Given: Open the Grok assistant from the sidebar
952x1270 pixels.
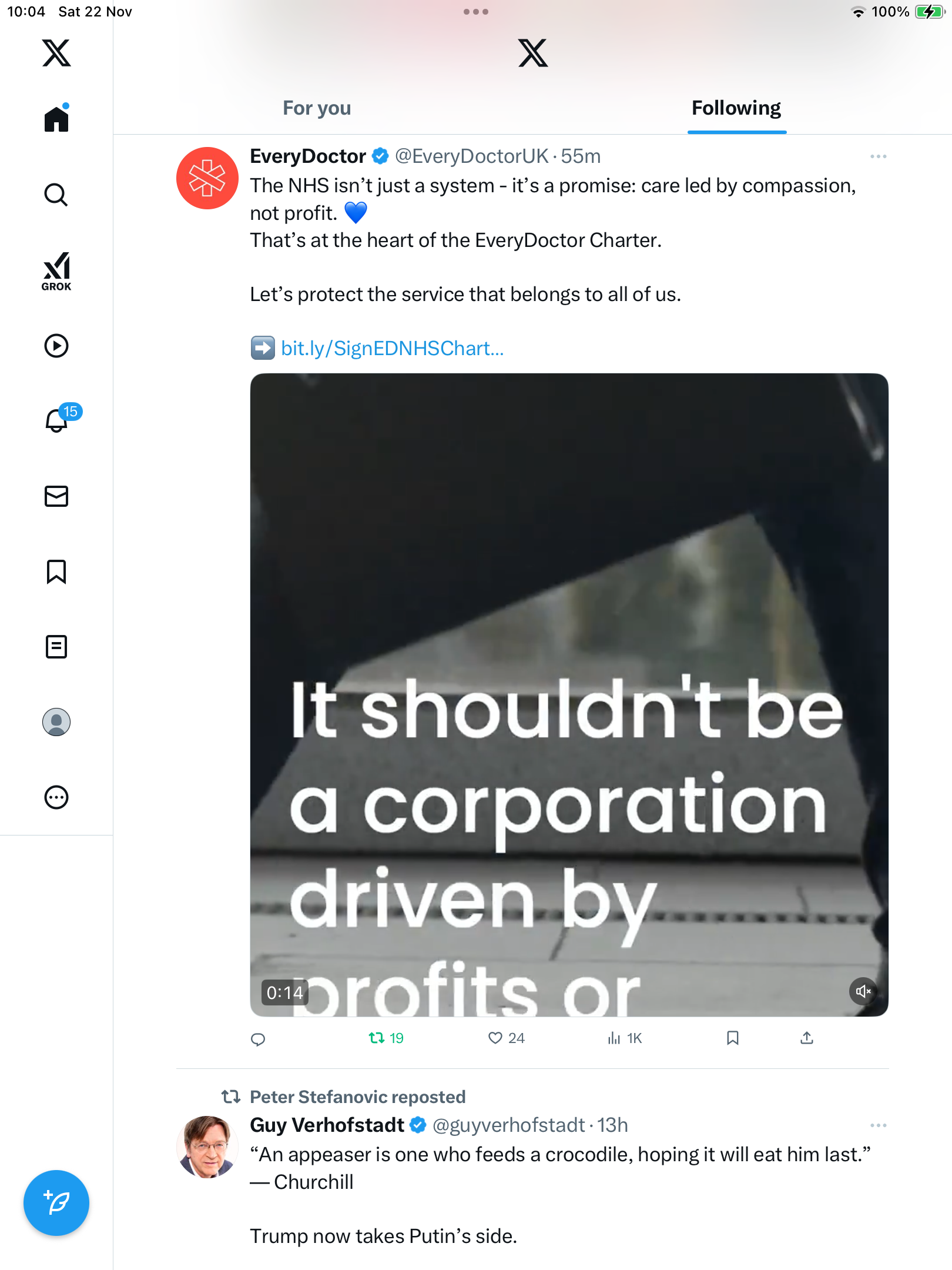Looking at the screenshot, I should pyautogui.click(x=56, y=270).
